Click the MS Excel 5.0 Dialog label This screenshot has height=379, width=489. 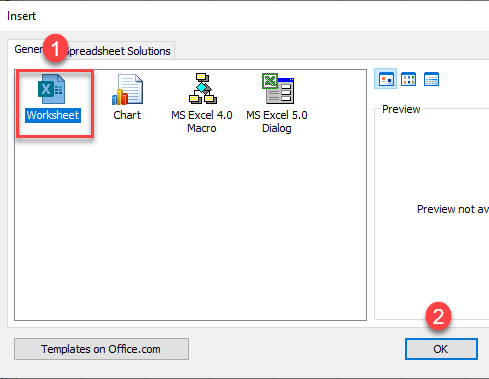coord(277,122)
